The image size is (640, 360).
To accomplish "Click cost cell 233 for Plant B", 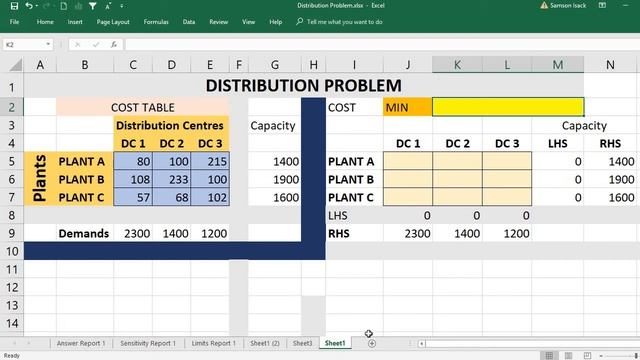I will point(171,179).
